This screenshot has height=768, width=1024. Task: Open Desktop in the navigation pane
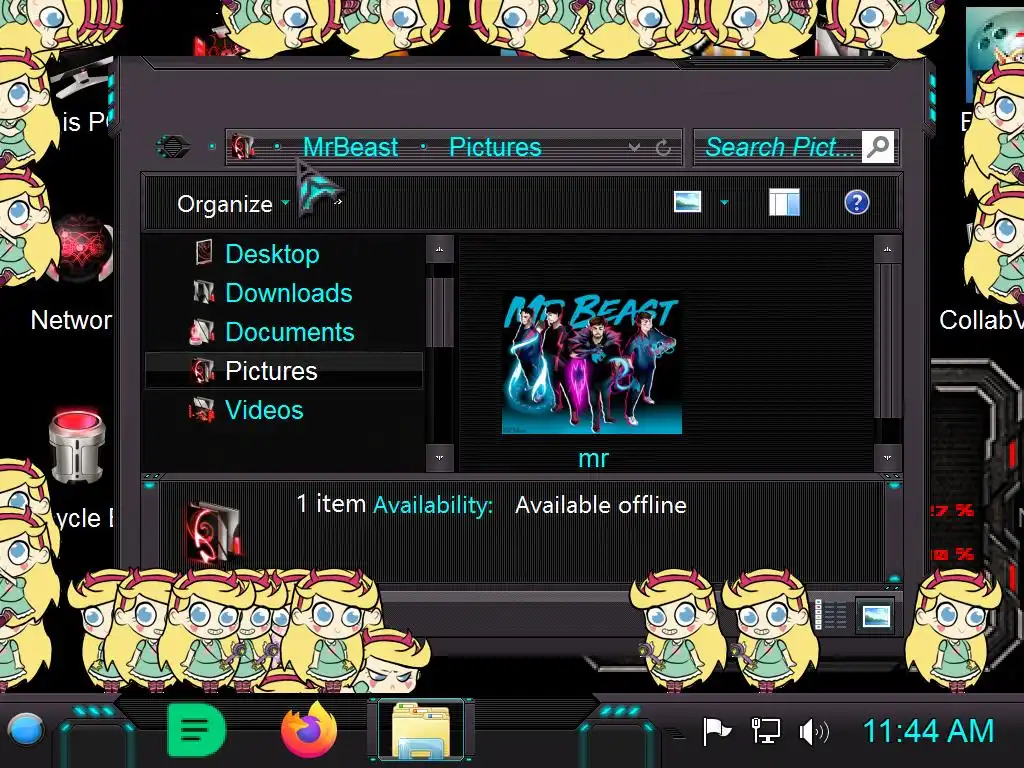272,254
